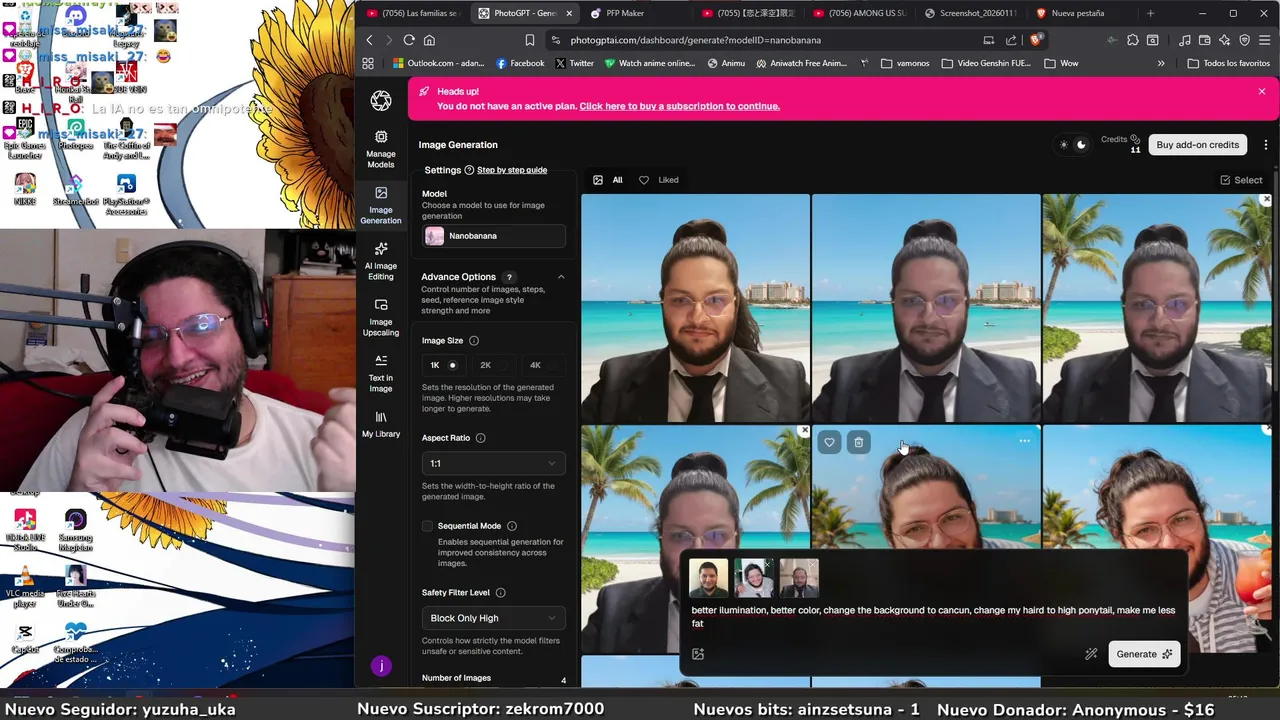Viewport: 1280px width, 720px height.
Task: Dismiss the Heads up banner
Action: [x=1262, y=91]
